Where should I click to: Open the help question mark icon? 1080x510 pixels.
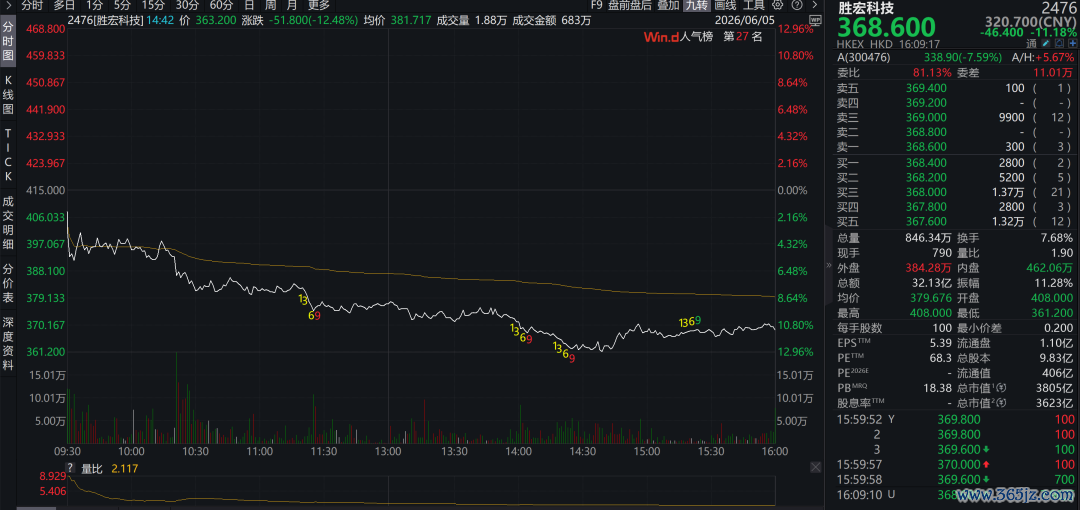coord(797,5)
